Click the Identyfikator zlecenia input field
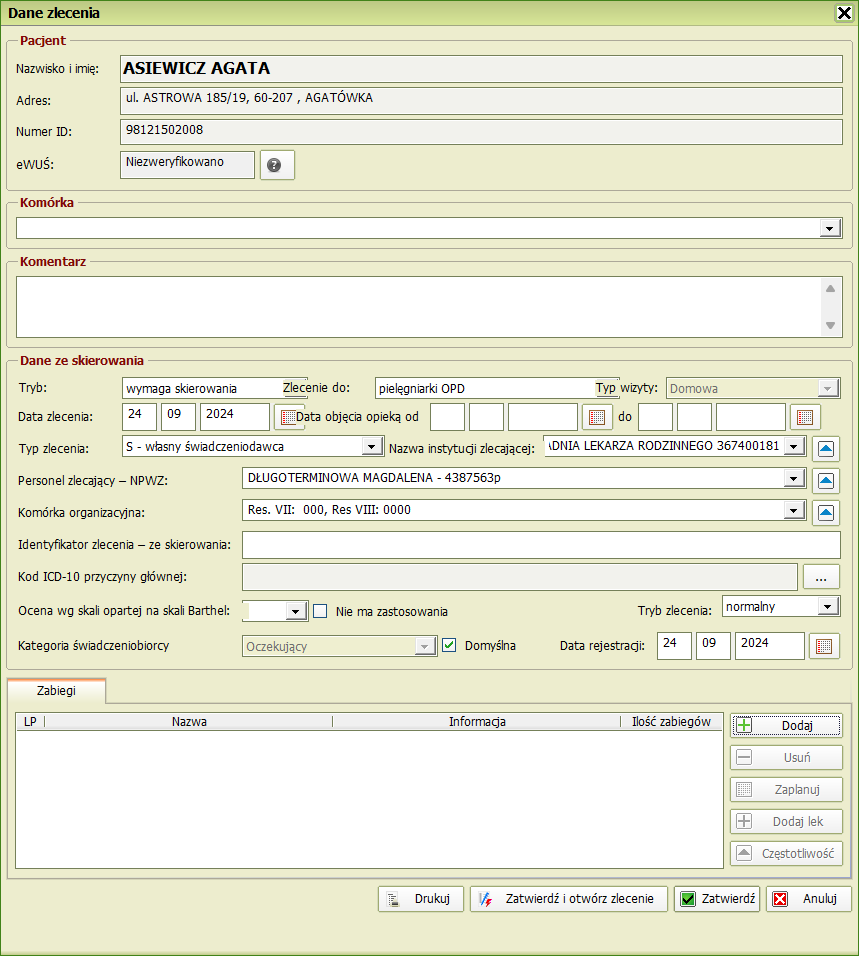The width and height of the screenshot is (859, 956). click(x=541, y=545)
